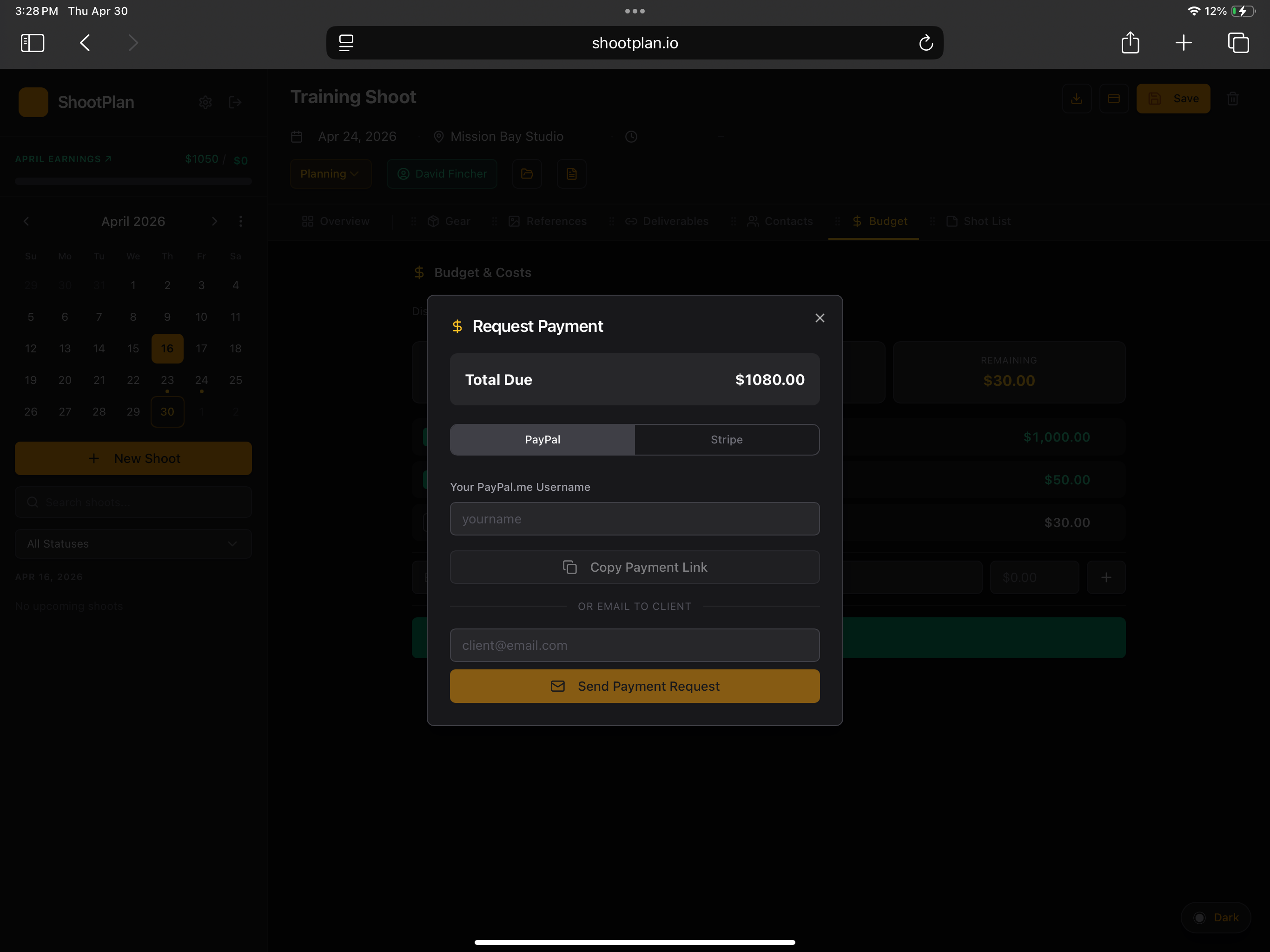Click Send Payment Request button
Screen dimensions: 1270x952
click(635, 686)
